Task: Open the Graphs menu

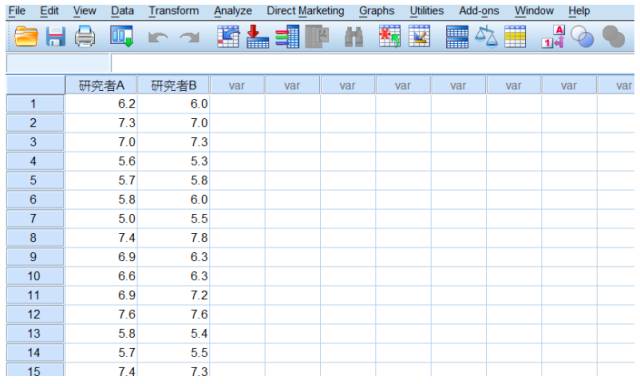Action: pos(376,11)
